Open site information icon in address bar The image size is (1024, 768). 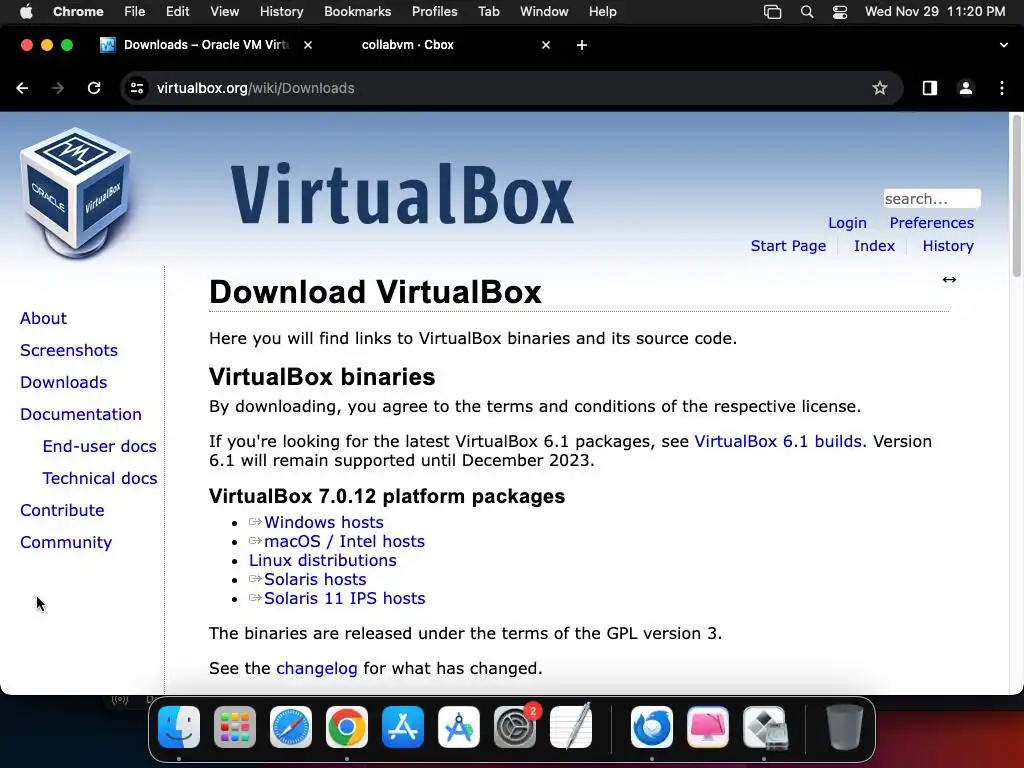(x=136, y=88)
